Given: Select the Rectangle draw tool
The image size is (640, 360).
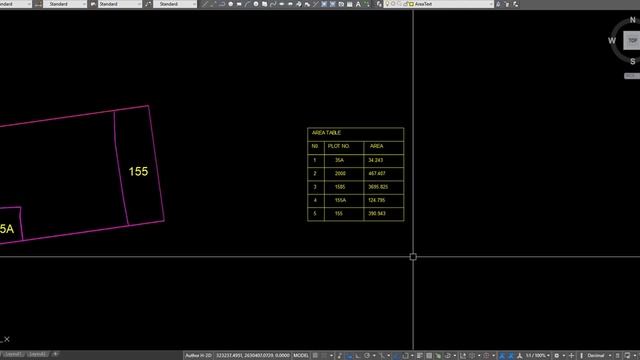Looking at the screenshot, I should click(x=239, y=4).
